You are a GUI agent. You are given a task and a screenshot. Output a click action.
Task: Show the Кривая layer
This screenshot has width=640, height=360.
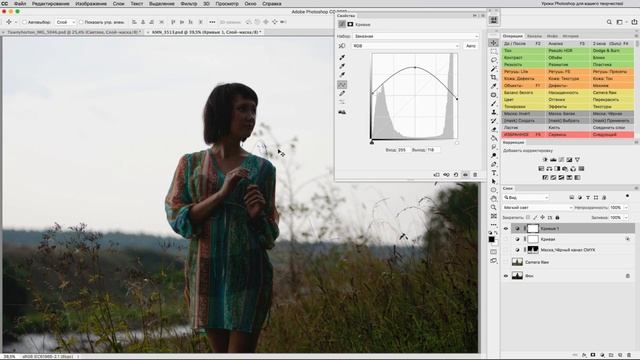coord(506,239)
